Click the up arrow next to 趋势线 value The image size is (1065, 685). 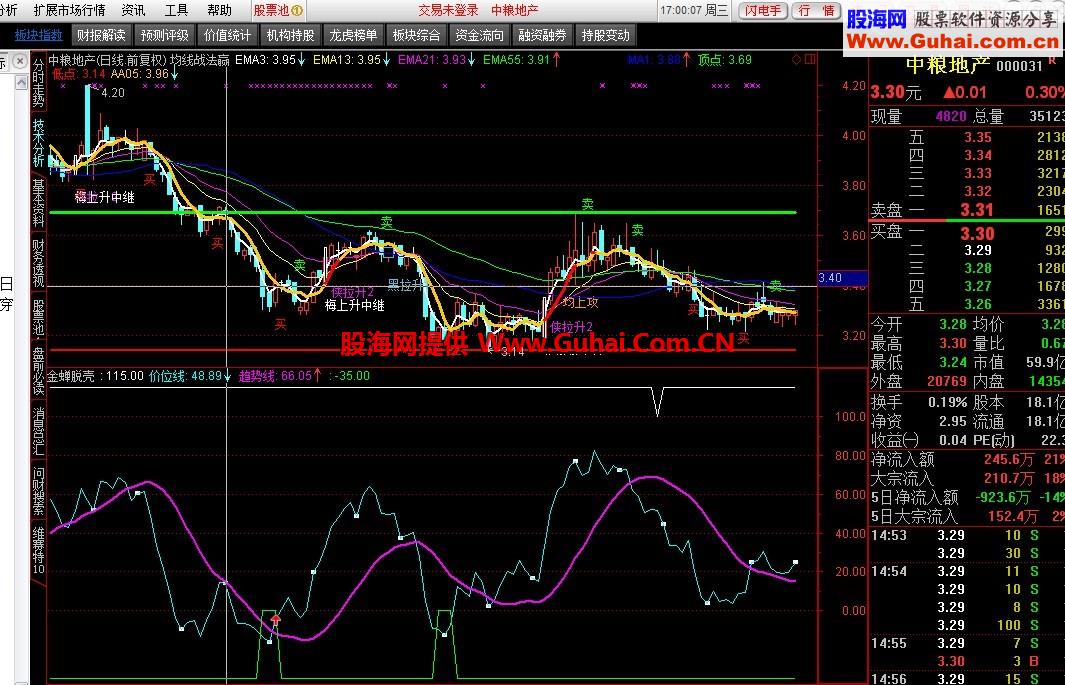point(317,375)
